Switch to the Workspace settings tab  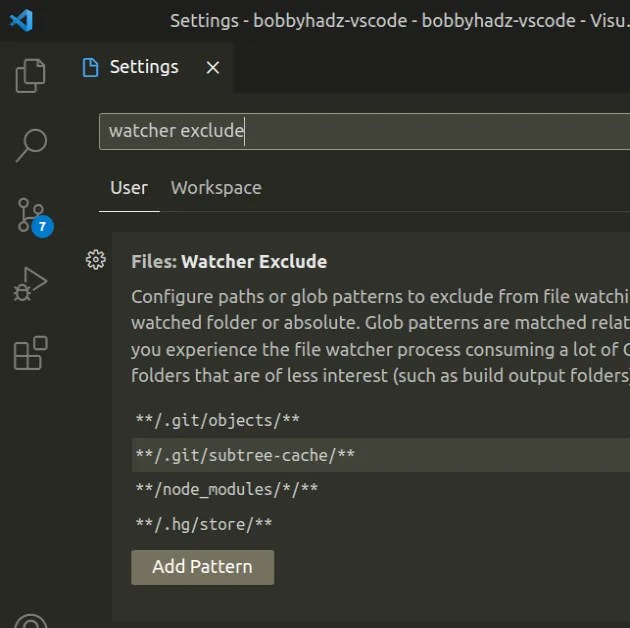(x=216, y=188)
